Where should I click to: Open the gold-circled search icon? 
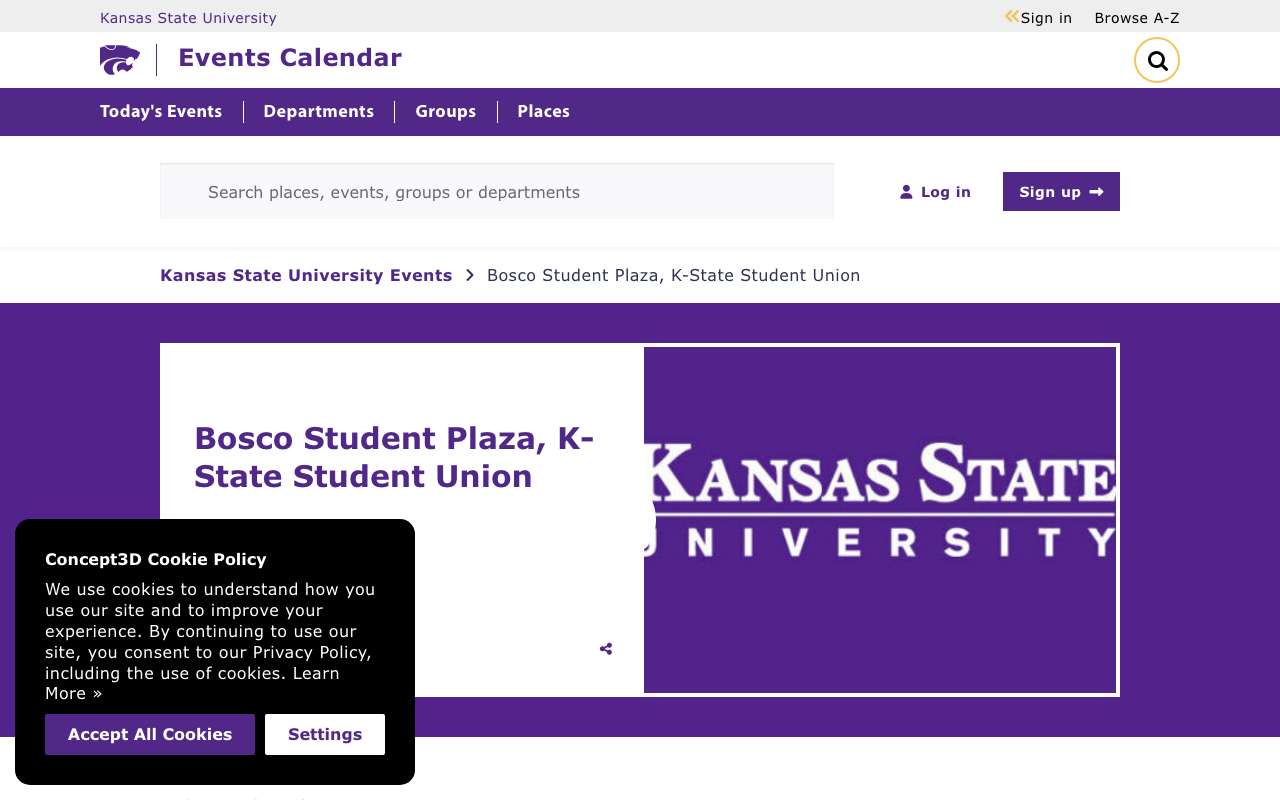(1157, 60)
